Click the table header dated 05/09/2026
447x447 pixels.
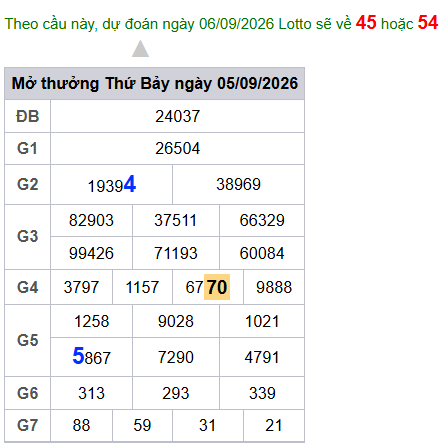coord(155,83)
